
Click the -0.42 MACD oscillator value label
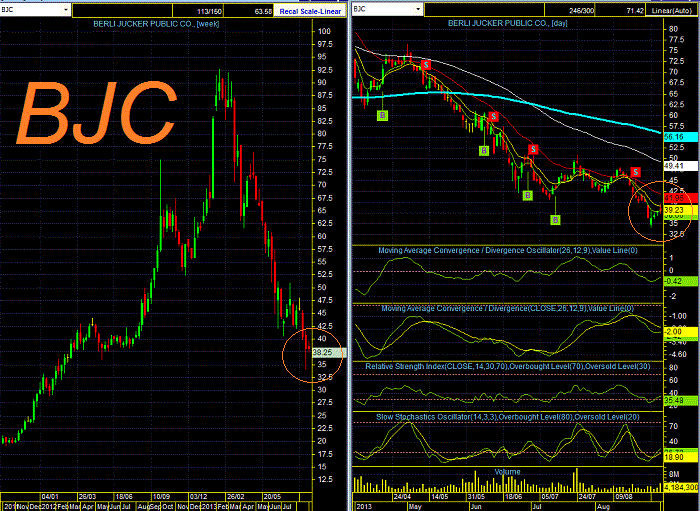coord(680,281)
